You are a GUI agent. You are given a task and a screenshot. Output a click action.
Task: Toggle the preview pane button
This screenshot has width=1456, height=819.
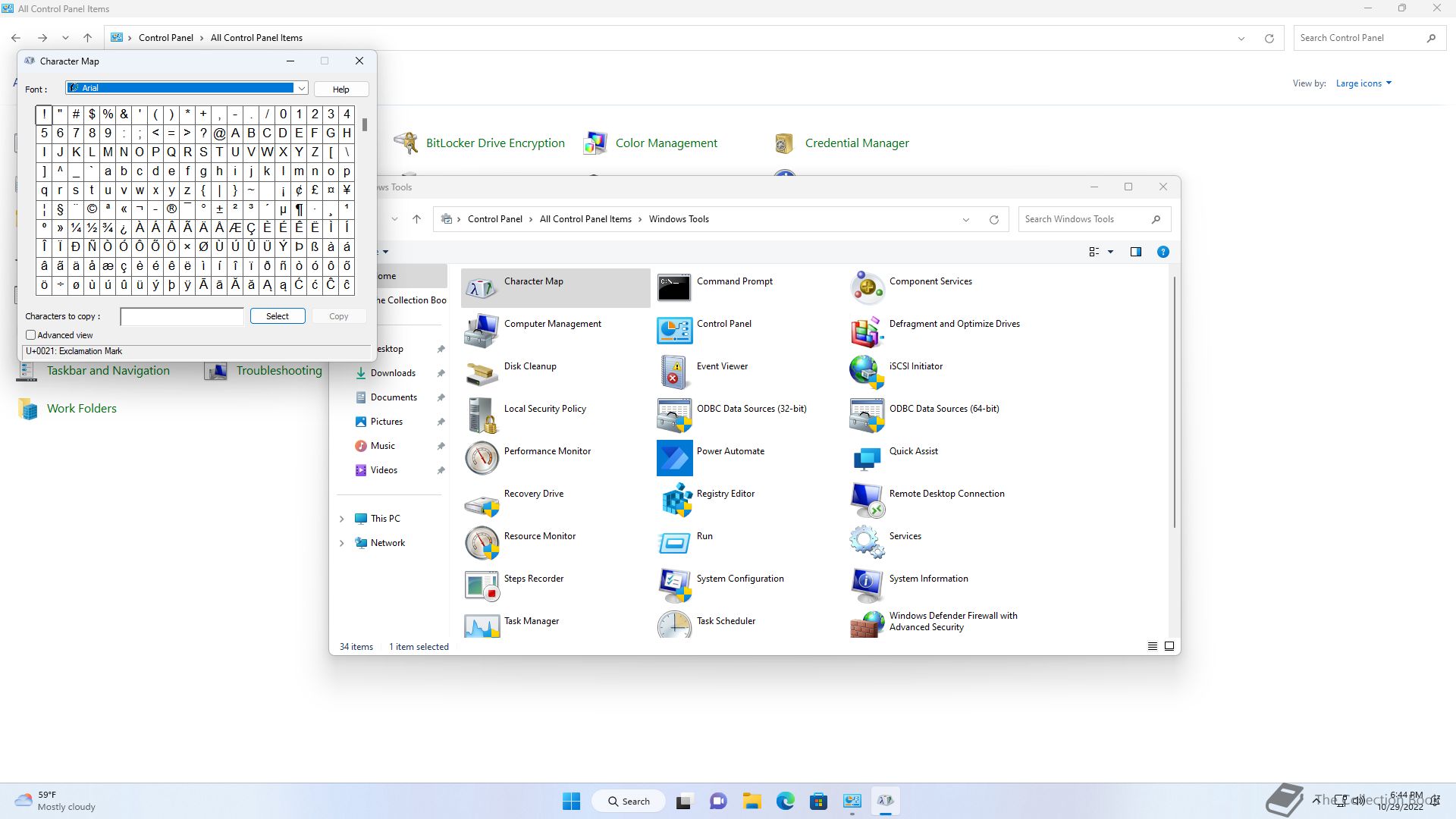(1135, 252)
